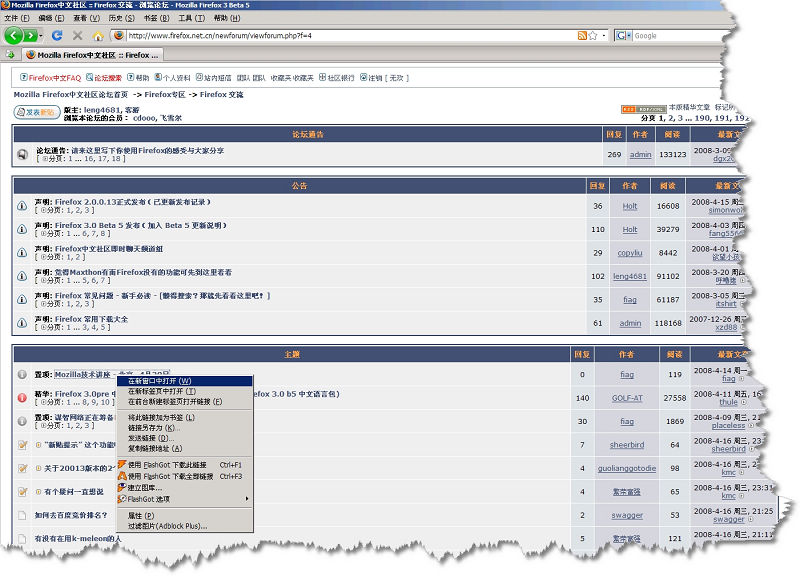Image resolution: width=800 pixels, height=576 pixels.
Task: Open the Firefox 3.0 Beta 5 发布 announcement
Action: click(141, 225)
